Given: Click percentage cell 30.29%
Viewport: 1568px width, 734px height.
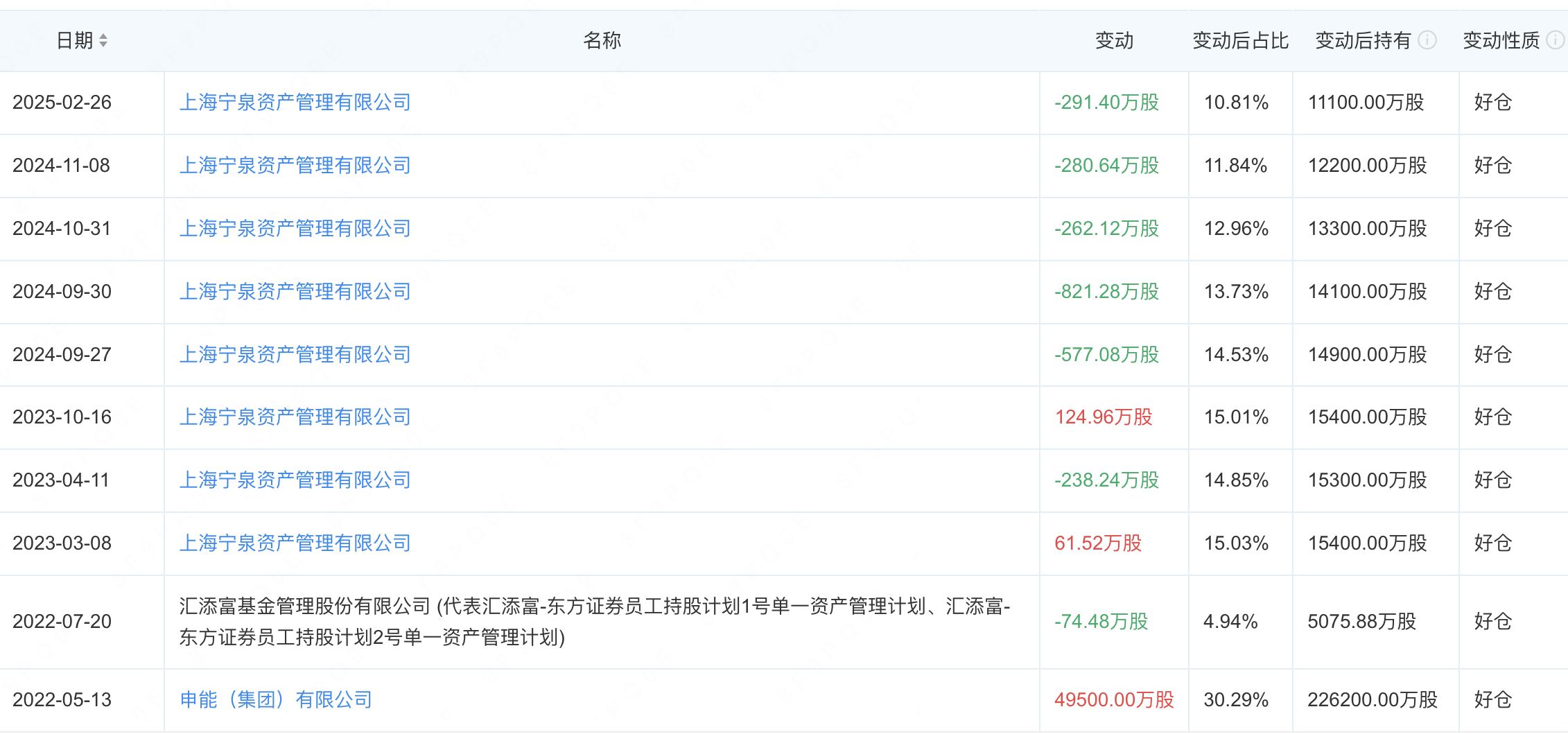Looking at the screenshot, I should tap(1236, 700).
